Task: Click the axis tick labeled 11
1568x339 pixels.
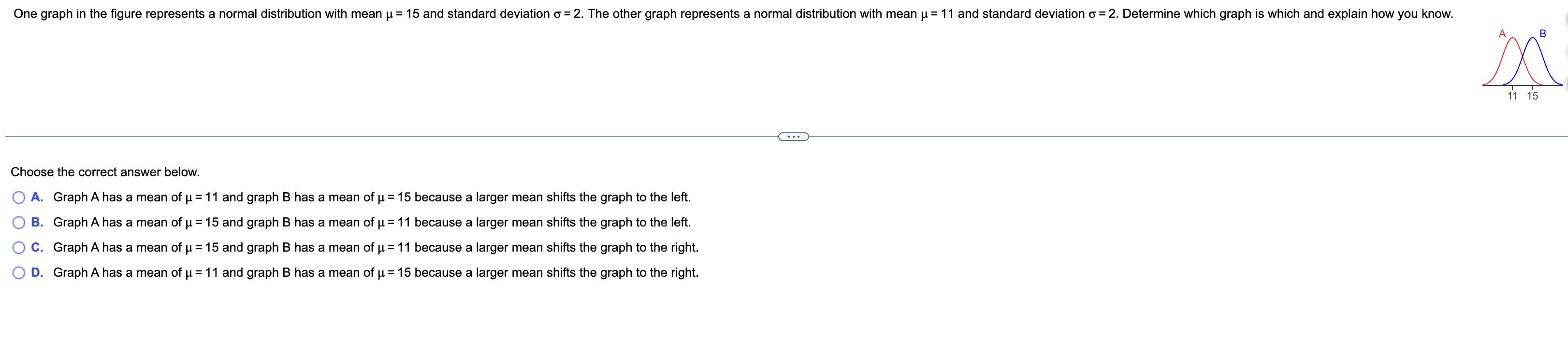Action: pos(1513,96)
